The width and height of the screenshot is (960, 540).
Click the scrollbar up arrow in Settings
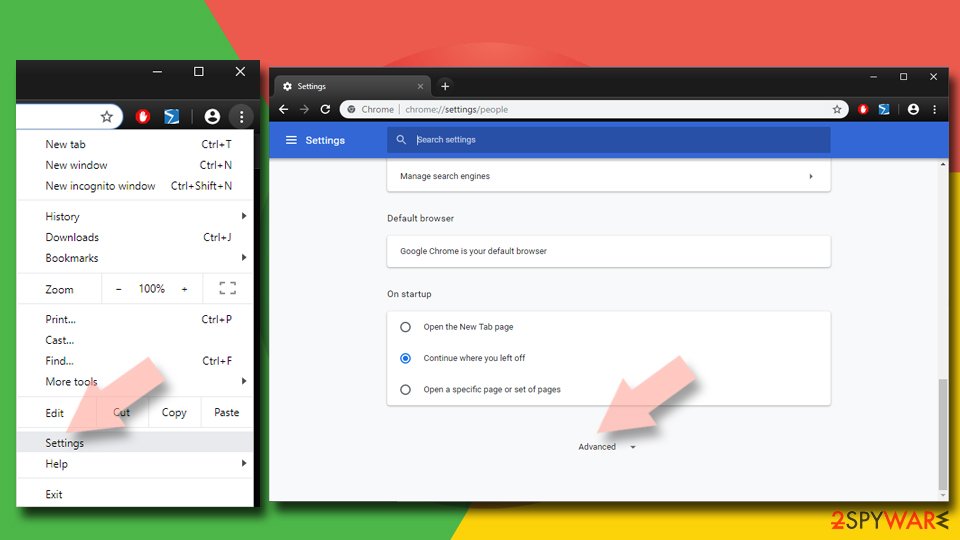(943, 164)
